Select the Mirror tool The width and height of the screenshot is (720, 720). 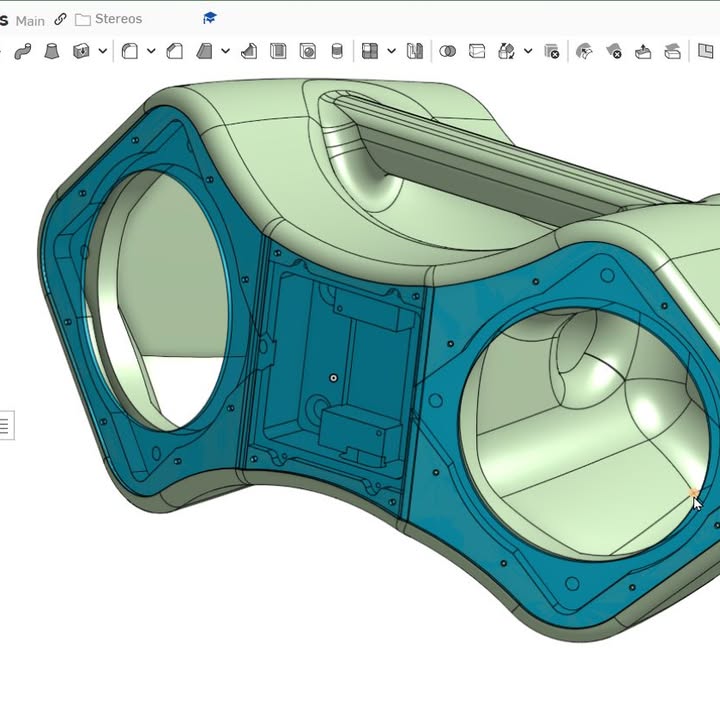click(415, 51)
